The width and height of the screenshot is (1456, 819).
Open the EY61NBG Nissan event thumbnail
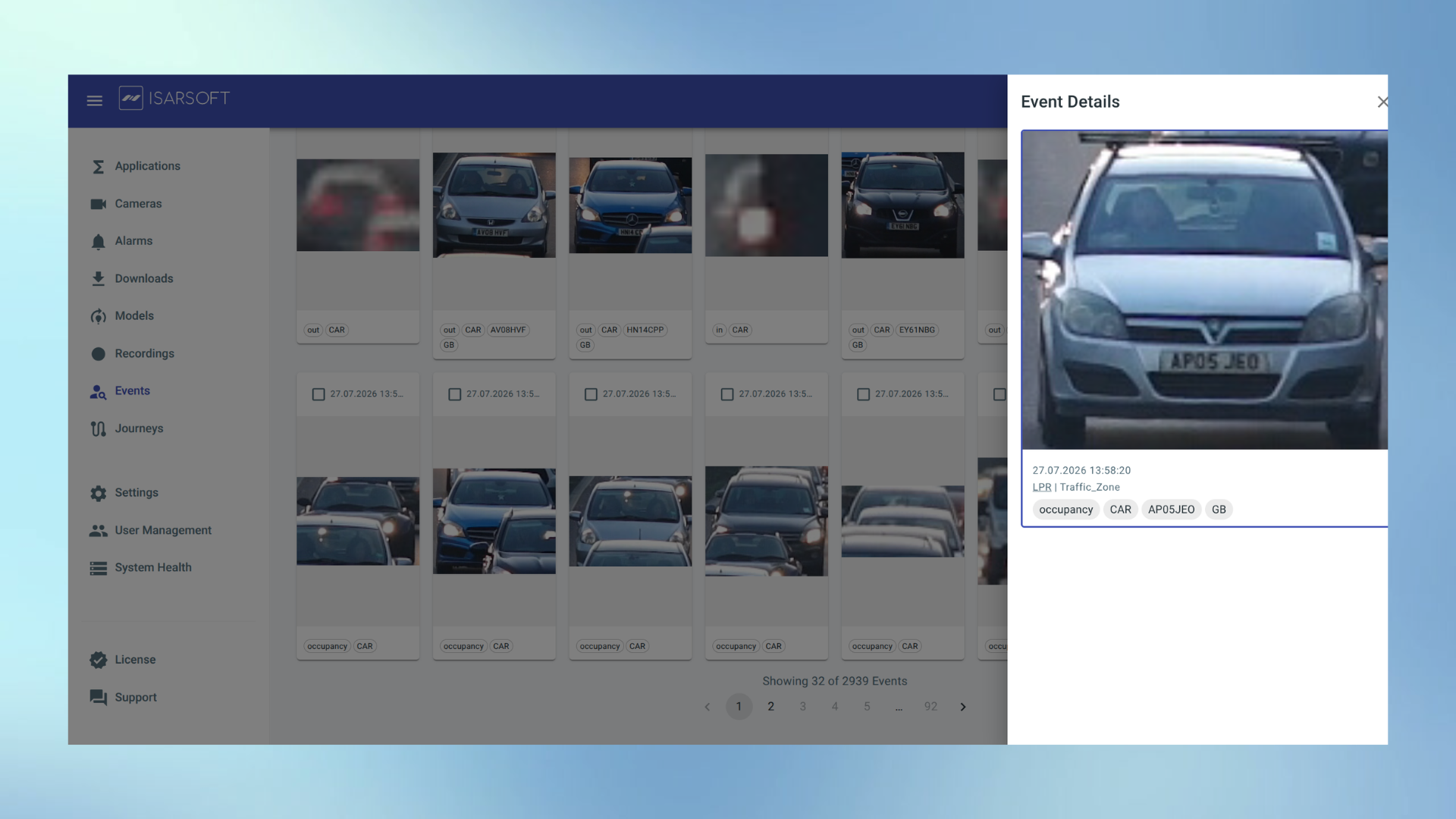point(902,206)
